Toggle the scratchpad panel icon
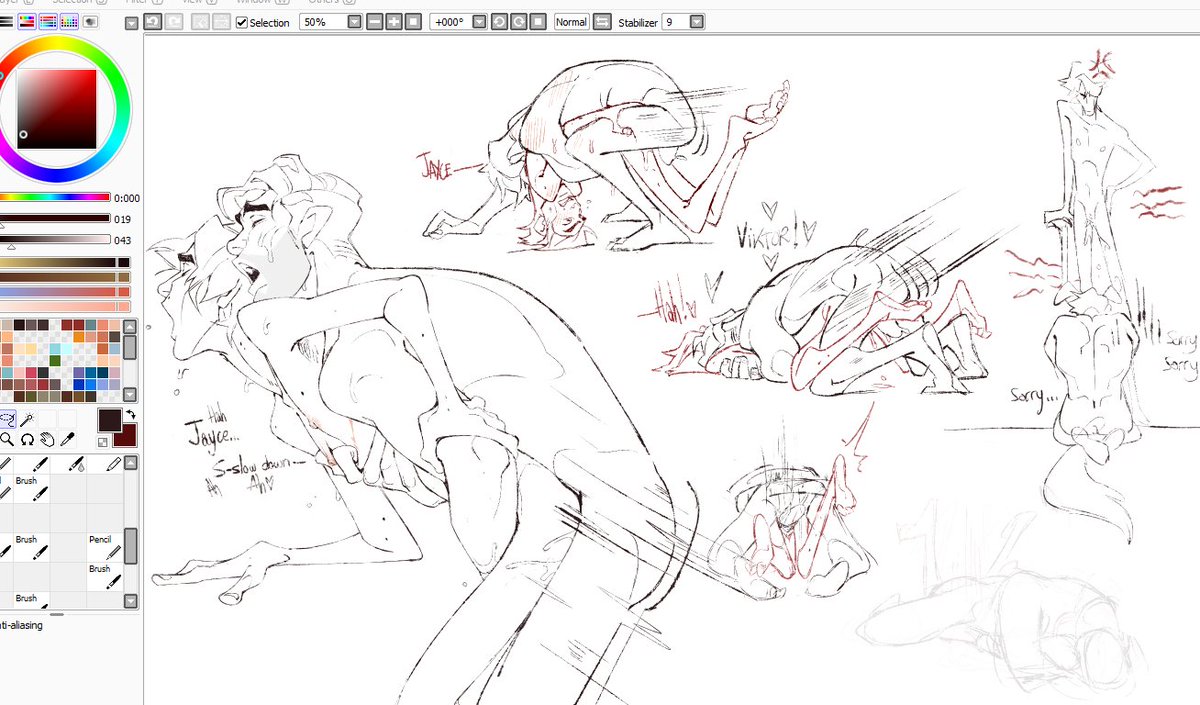Screen dimensions: 1200x705 [91, 21]
